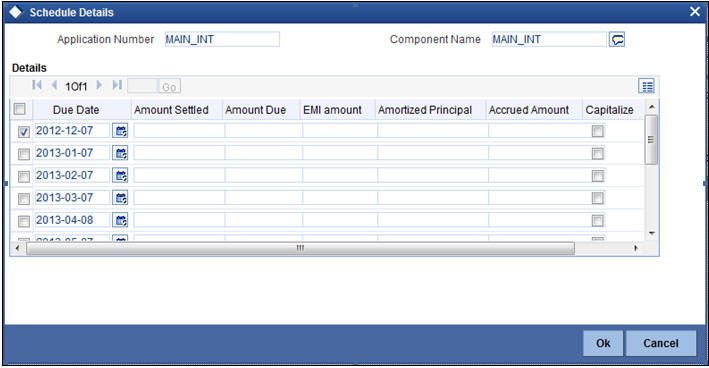Click the Component Name field
709x368 pixels.
point(548,39)
